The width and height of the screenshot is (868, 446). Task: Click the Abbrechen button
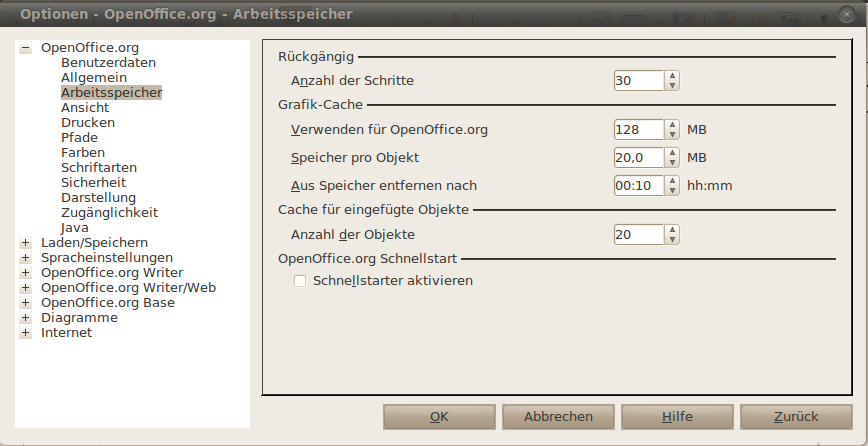point(558,417)
